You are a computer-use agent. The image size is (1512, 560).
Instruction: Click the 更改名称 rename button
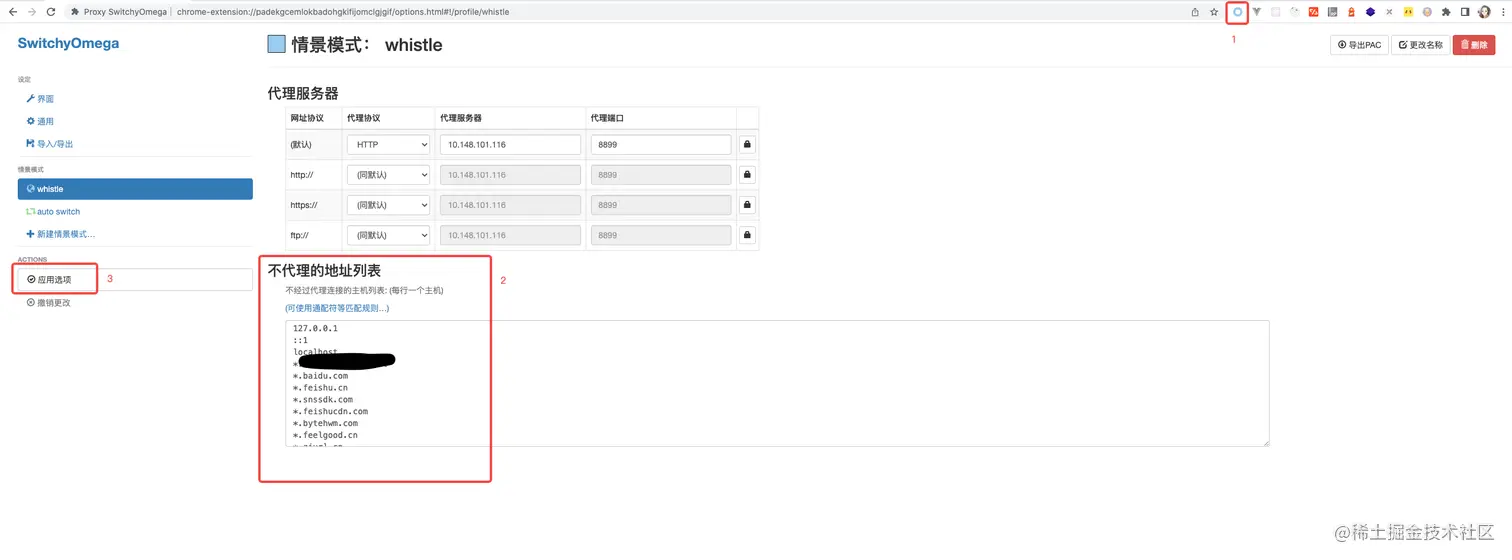tap(1420, 45)
